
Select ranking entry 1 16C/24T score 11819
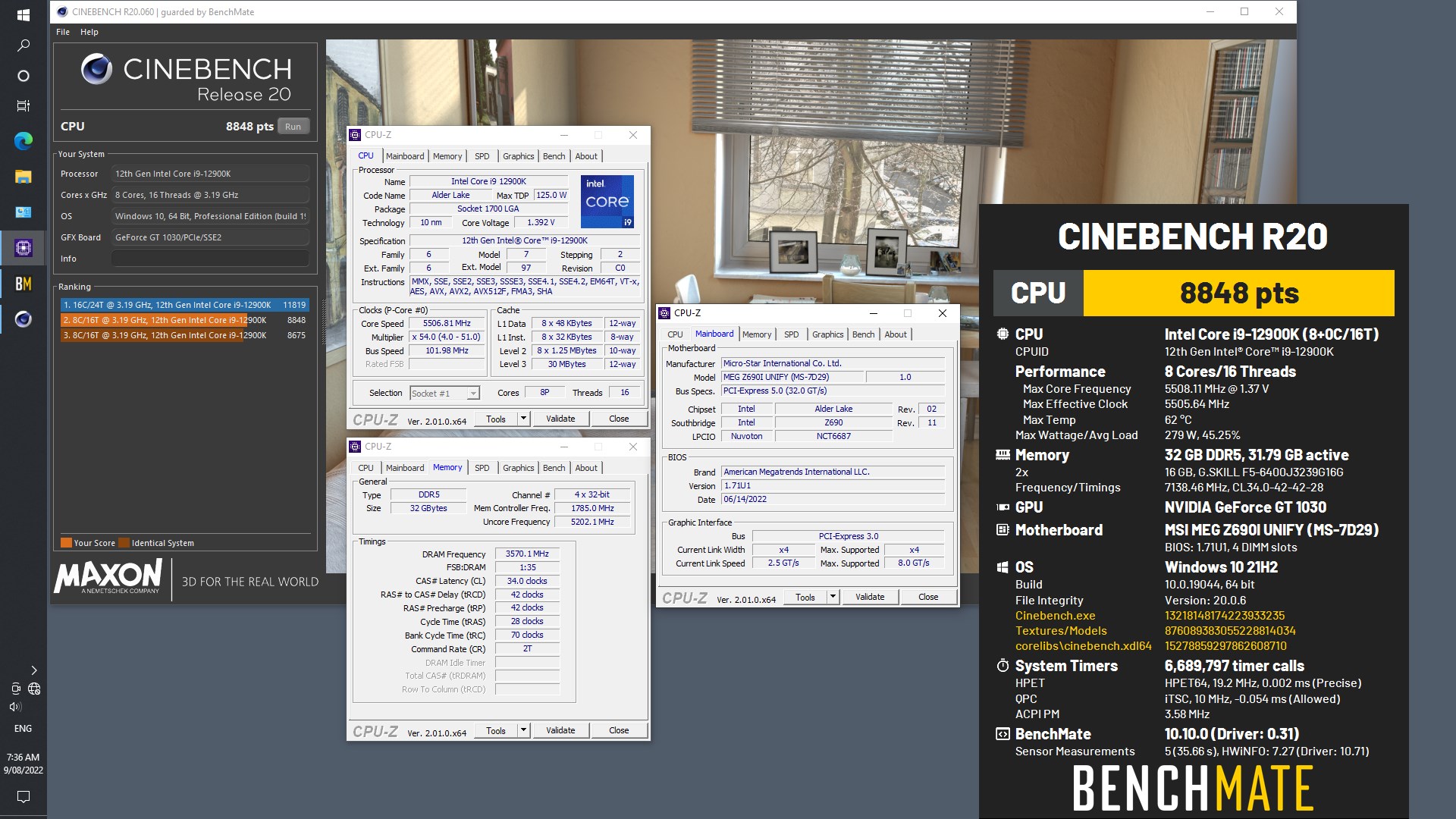point(184,305)
